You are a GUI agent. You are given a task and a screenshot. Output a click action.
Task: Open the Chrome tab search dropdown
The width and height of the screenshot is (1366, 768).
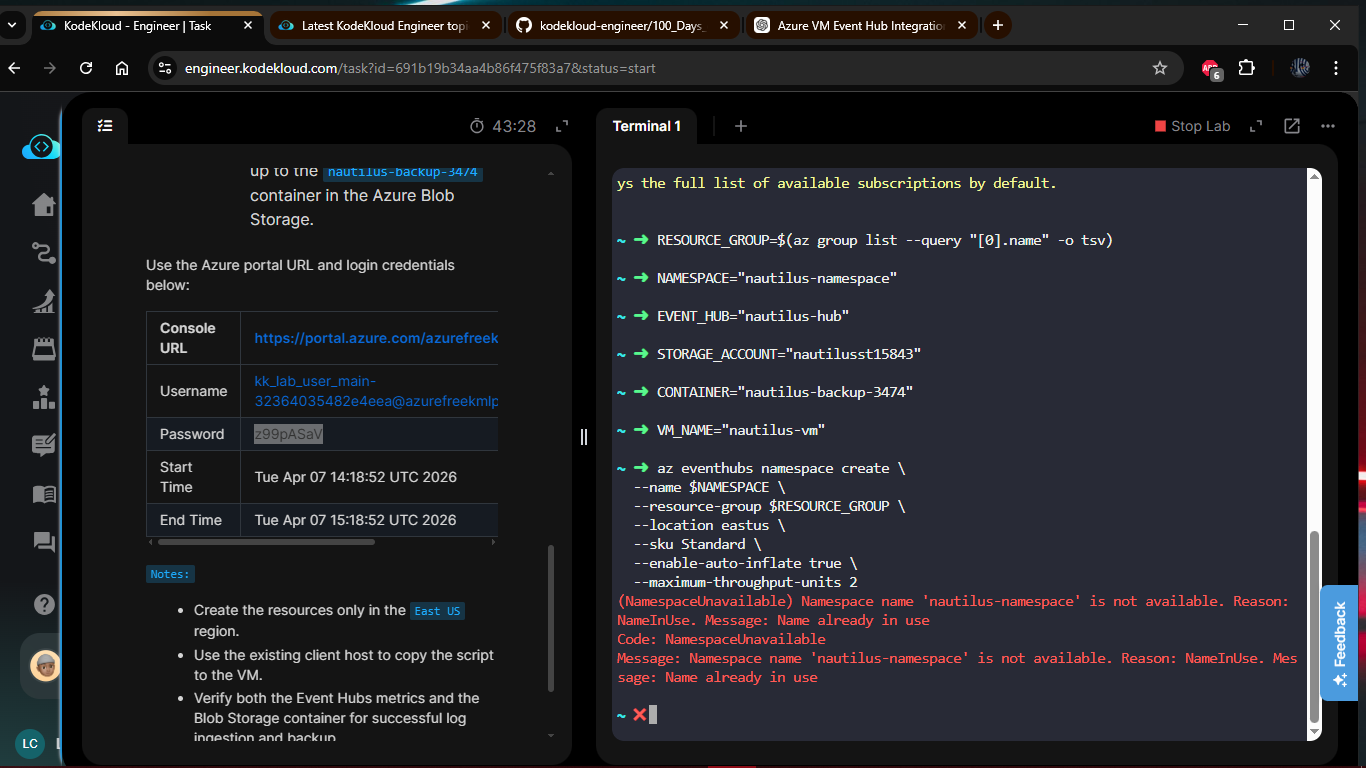tap(12, 26)
